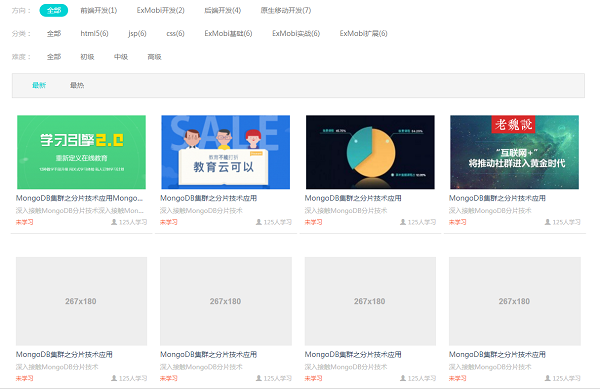Choose the jsp(6) category

[137, 34]
